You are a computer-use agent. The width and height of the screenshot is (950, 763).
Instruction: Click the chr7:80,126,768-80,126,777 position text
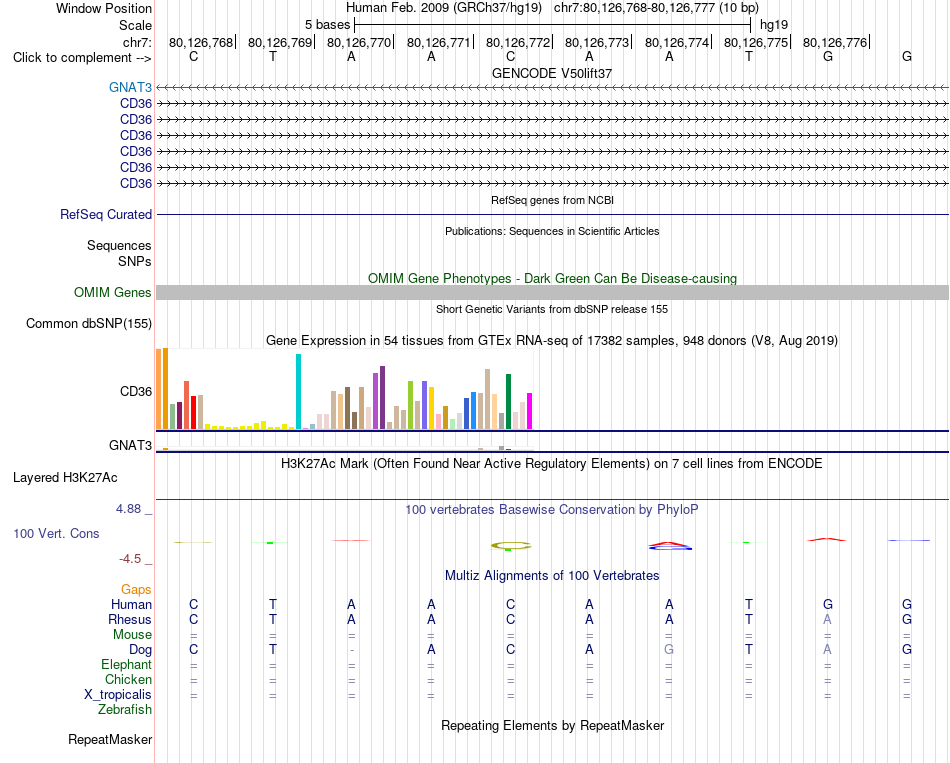click(656, 8)
